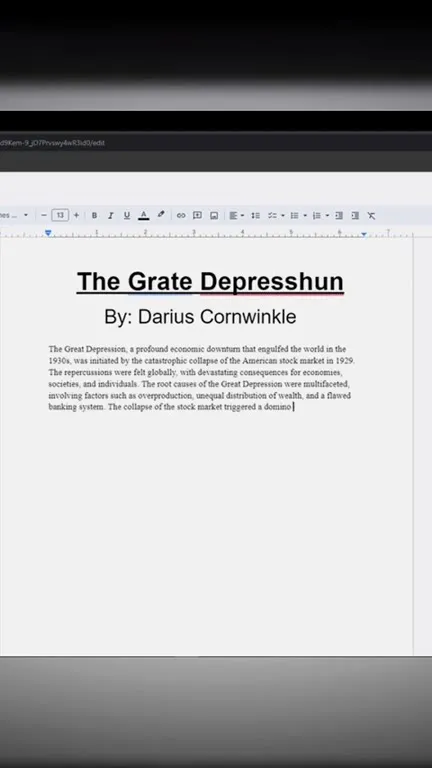The height and width of the screenshot is (768, 432).
Task: Toggle italic formatting
Action: click(x=111, y=216)
